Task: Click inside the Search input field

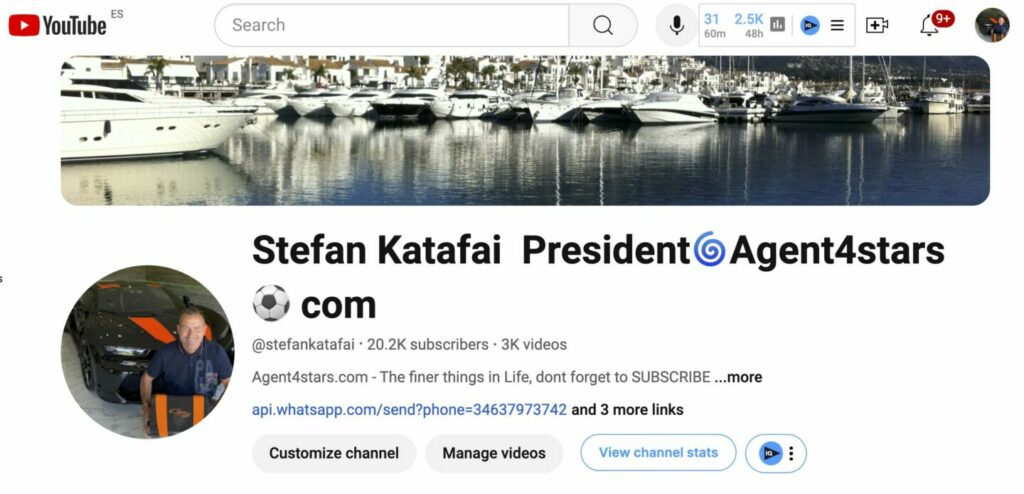Action: tap(392, 25)
